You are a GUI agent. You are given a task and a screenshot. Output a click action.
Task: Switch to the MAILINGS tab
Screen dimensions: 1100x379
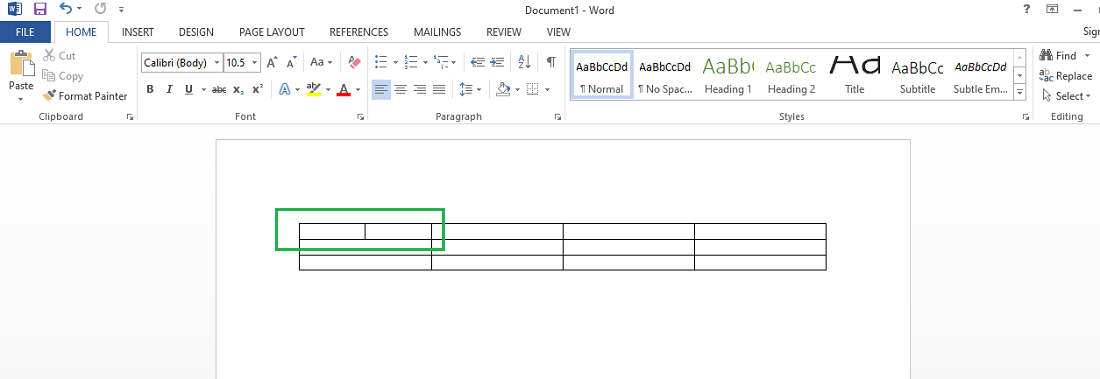click(x=437, y=32)
